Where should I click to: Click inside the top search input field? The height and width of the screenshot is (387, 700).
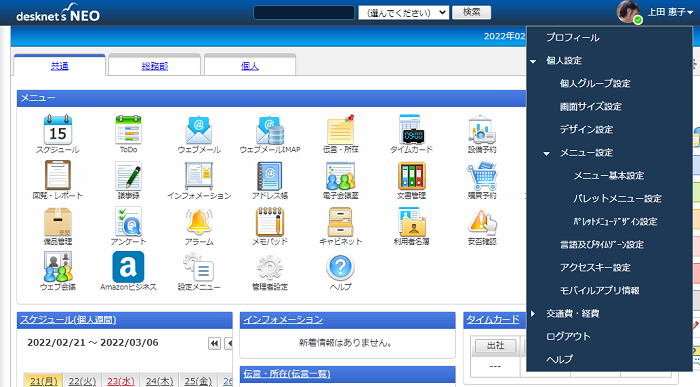coord(304,12)
